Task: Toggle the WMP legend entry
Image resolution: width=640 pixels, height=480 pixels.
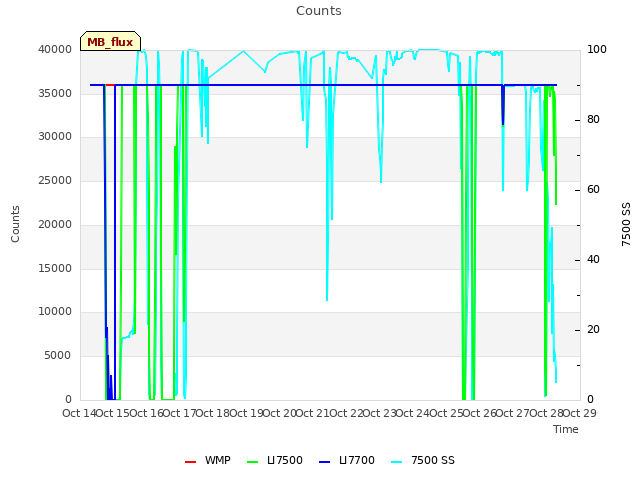Action: 208,460
